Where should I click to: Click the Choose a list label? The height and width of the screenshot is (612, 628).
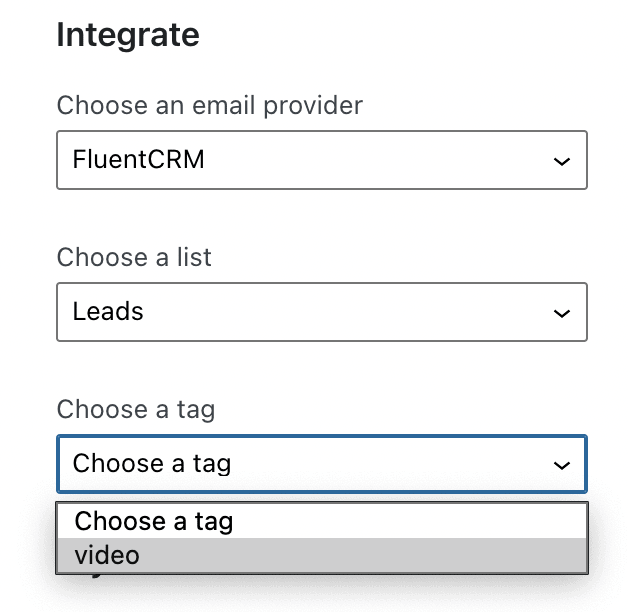tap(134, 257)
